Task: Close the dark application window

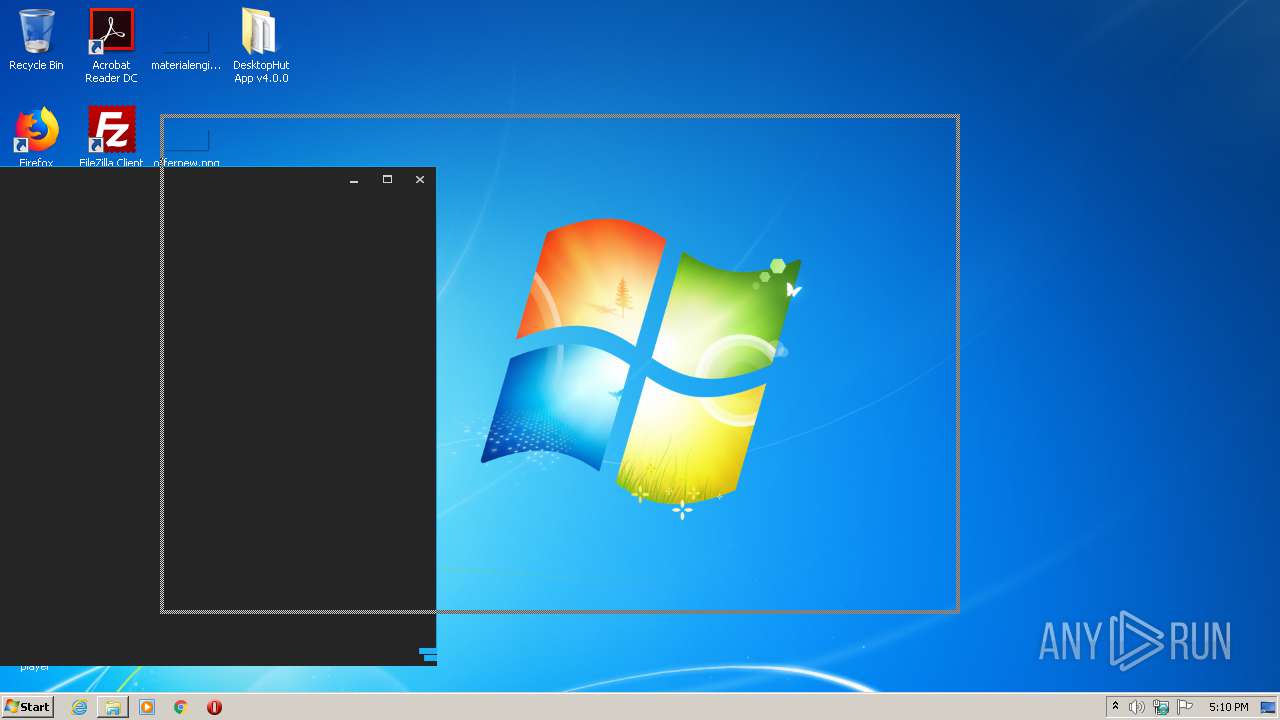Action: point(420,180)
